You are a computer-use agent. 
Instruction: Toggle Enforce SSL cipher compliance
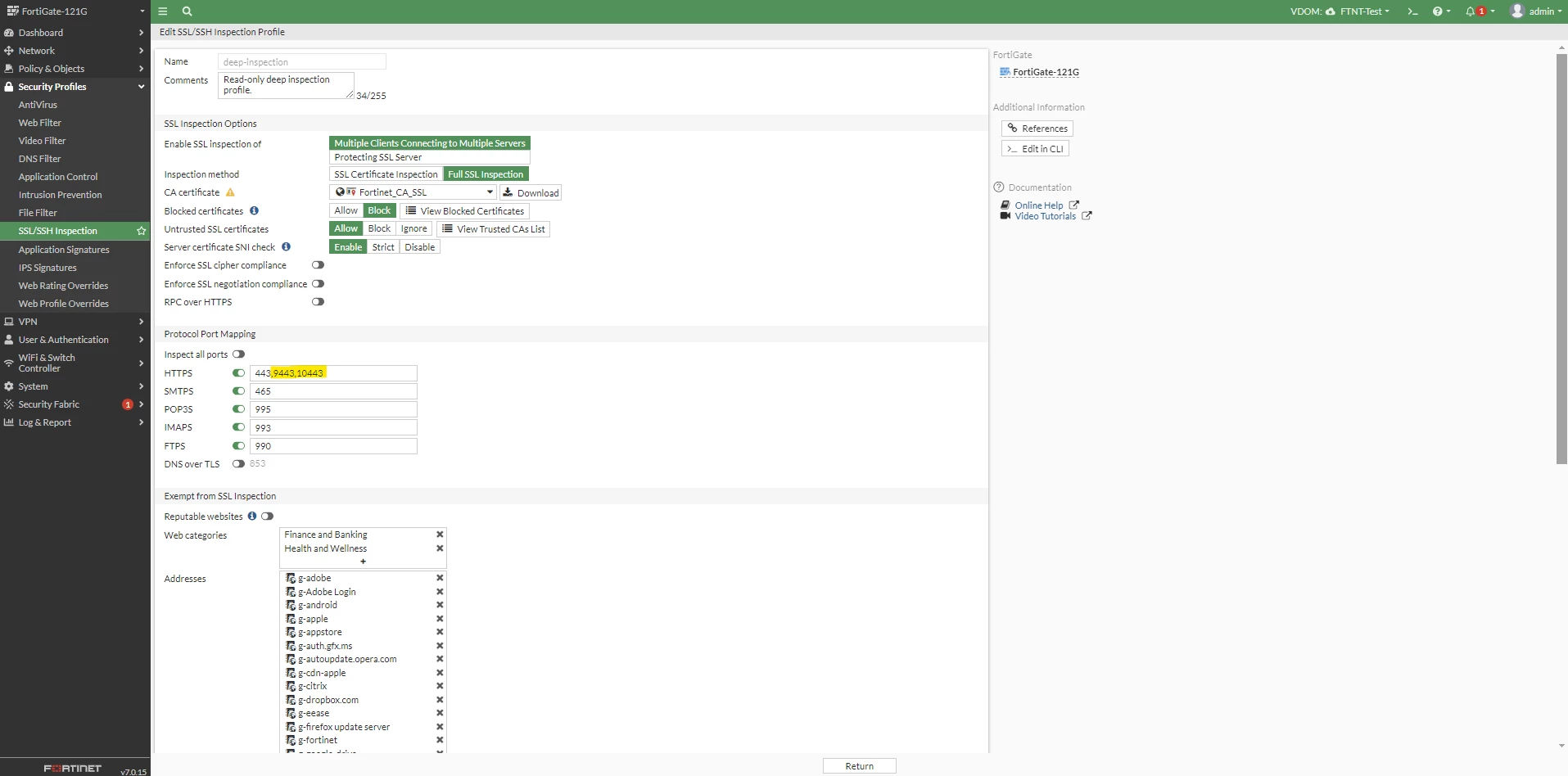[x=318, y=265]
